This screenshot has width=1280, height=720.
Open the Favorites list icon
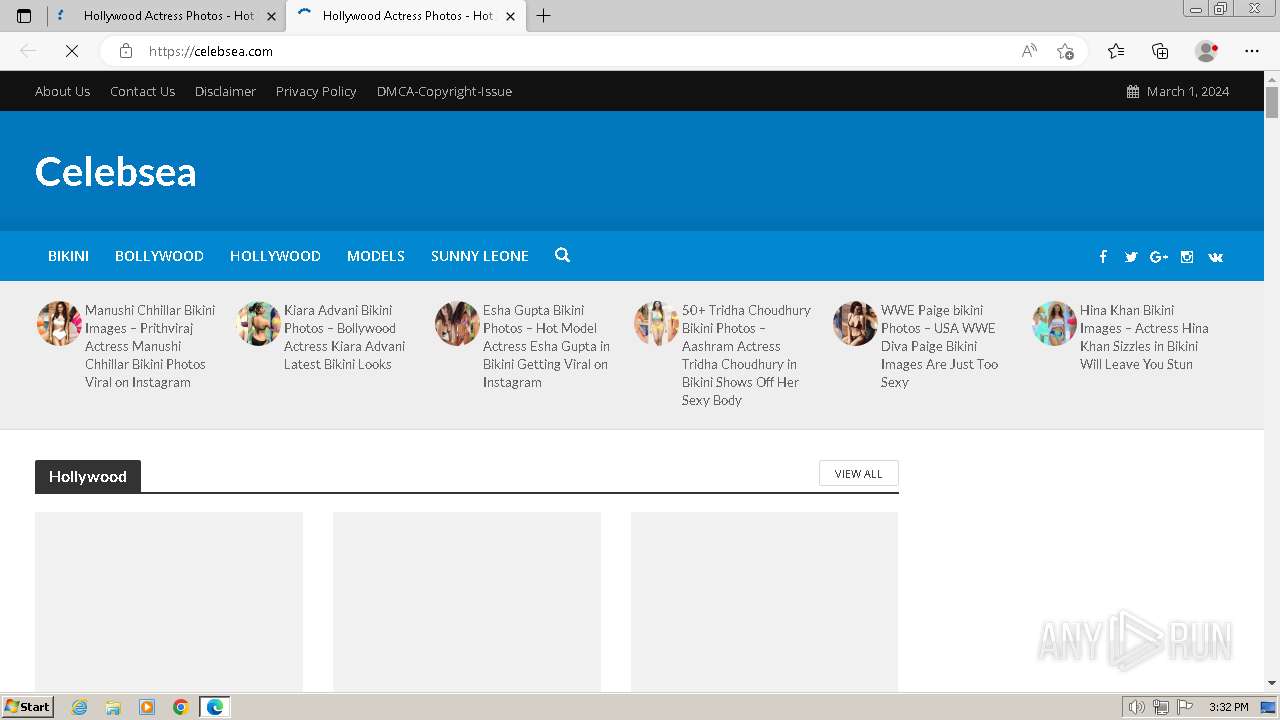tap(1116, 51)
